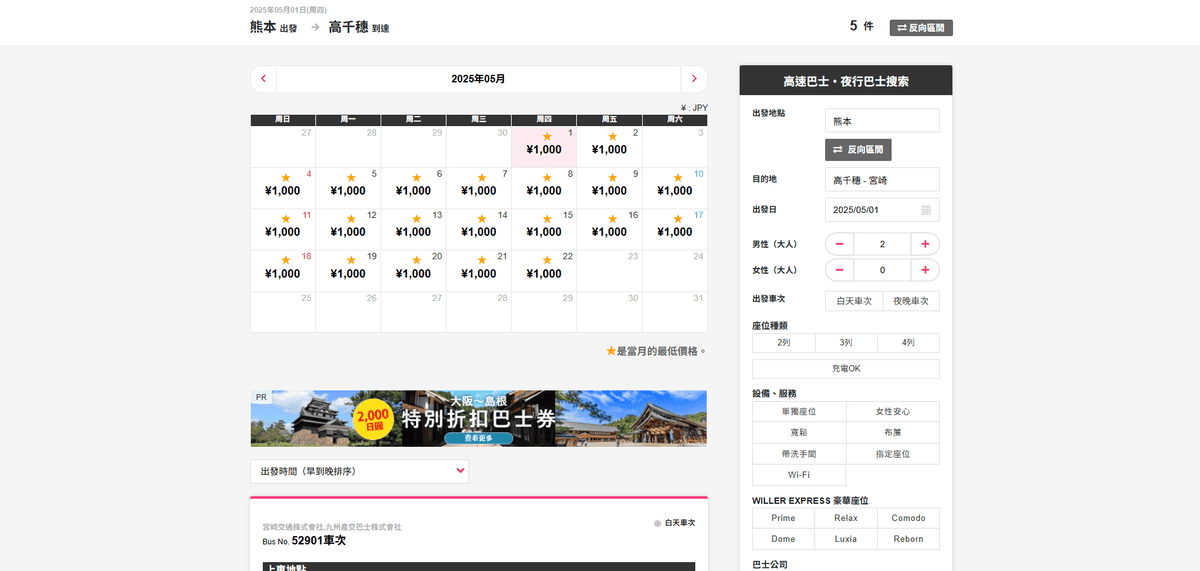Click the departure location field 熊本
The width and height of the screenshot is (1200, 571).
tap(882, 120)
